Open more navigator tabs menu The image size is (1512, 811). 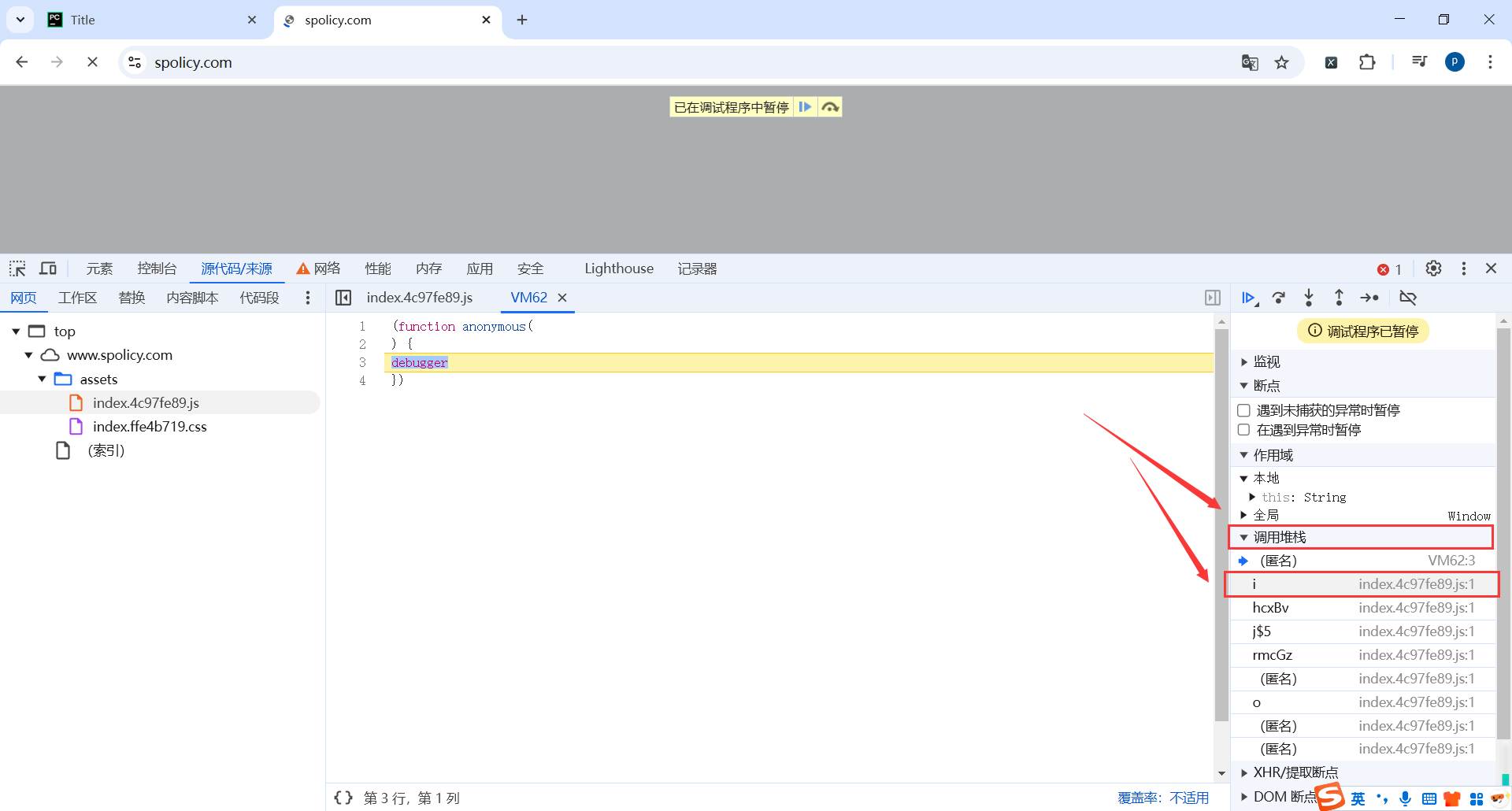click(x=308, y=298)
